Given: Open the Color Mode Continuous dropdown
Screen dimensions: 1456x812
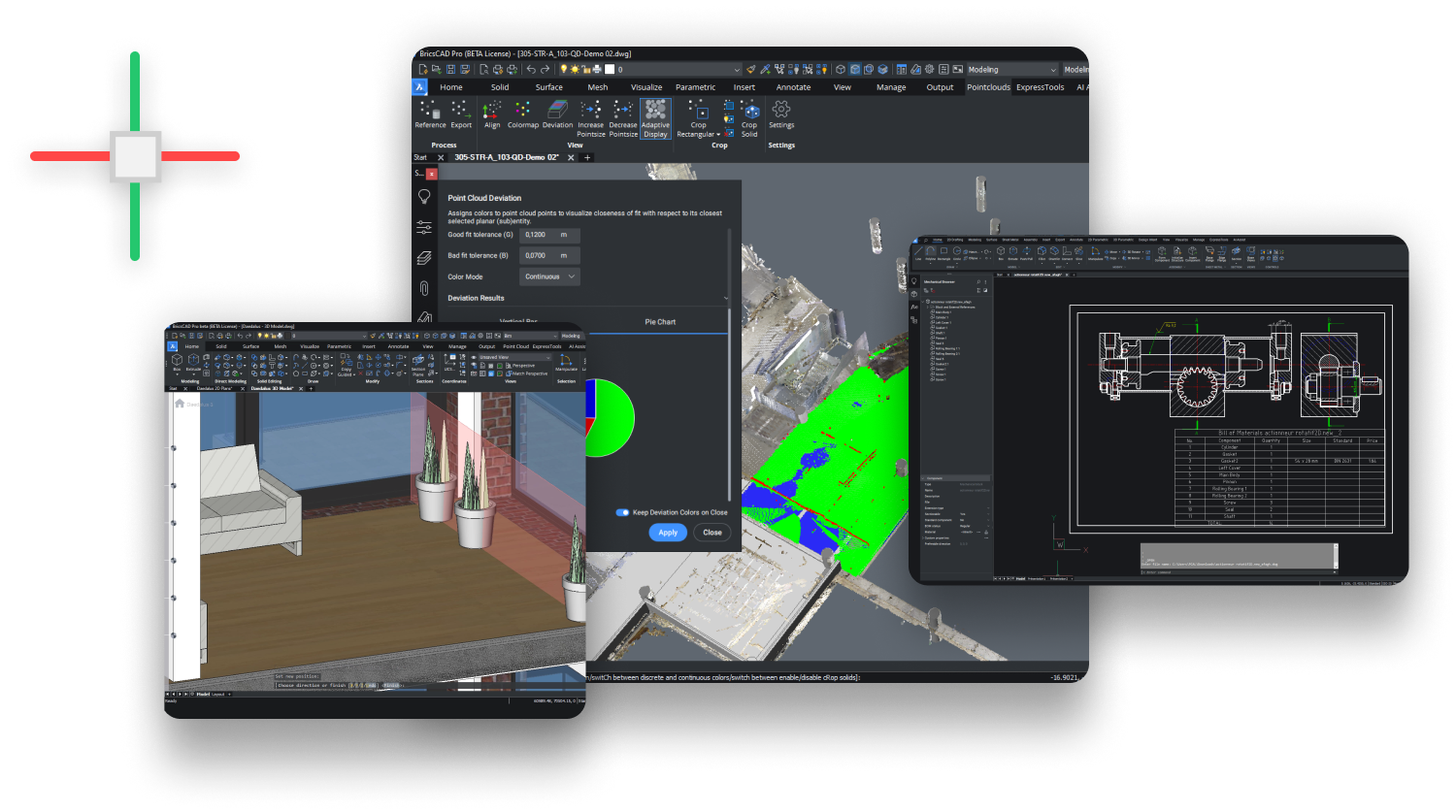Looking at the screenshot, I should [x=550, y=276].
